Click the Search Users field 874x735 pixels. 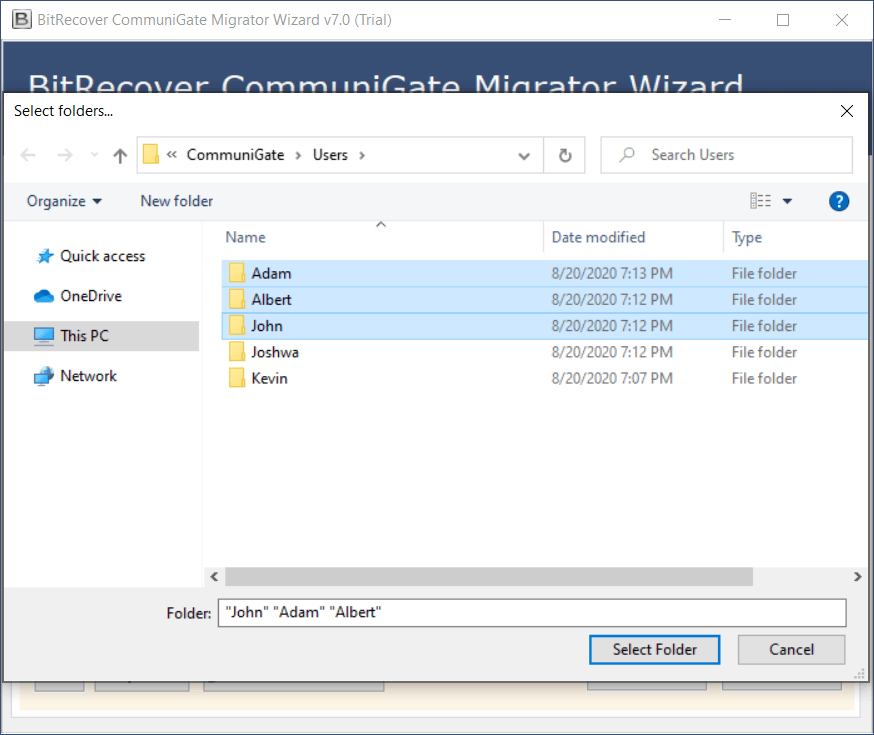click(x=726, y=155)
